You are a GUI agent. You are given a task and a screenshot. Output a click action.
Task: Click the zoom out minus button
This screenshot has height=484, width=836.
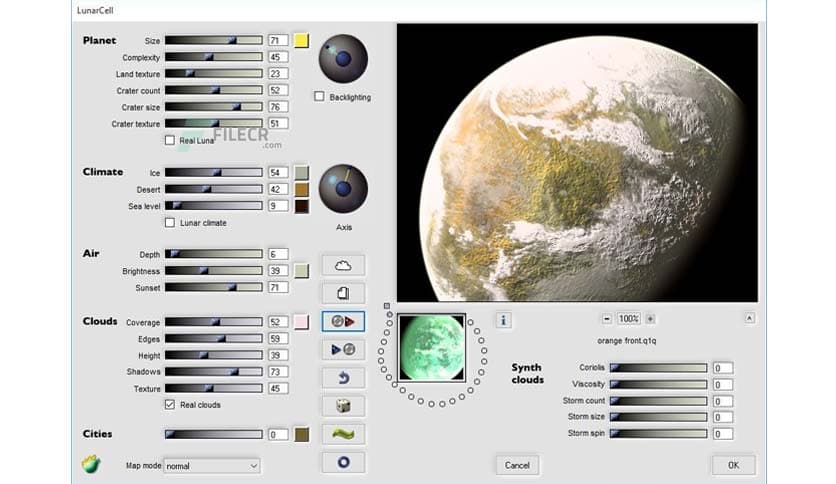(x=607, y=319)
